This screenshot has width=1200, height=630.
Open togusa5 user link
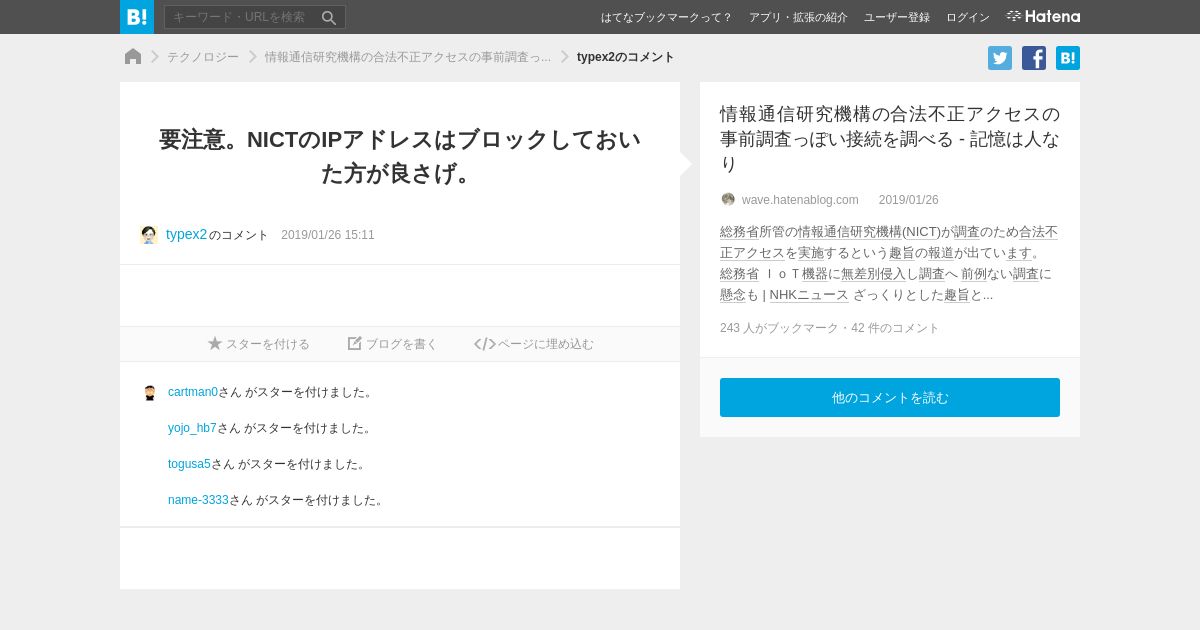[x=189, y=464]
